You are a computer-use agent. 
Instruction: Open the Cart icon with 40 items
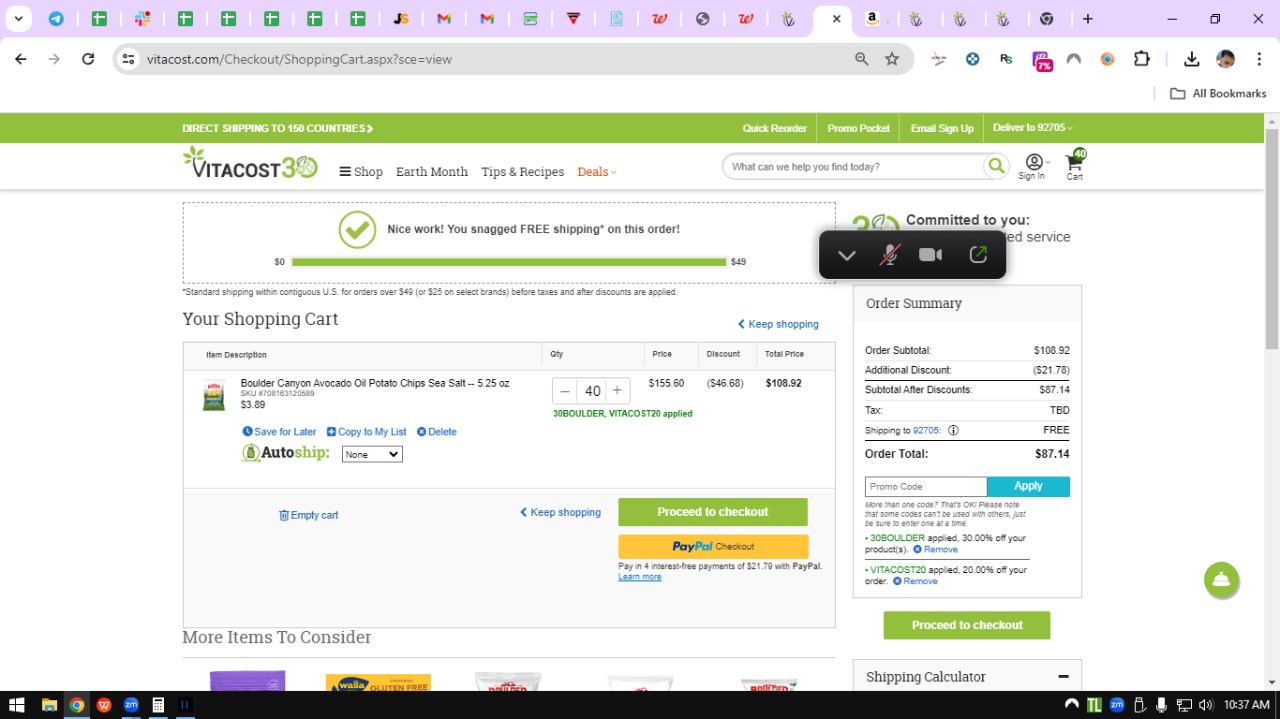(x=1075, y=166)
